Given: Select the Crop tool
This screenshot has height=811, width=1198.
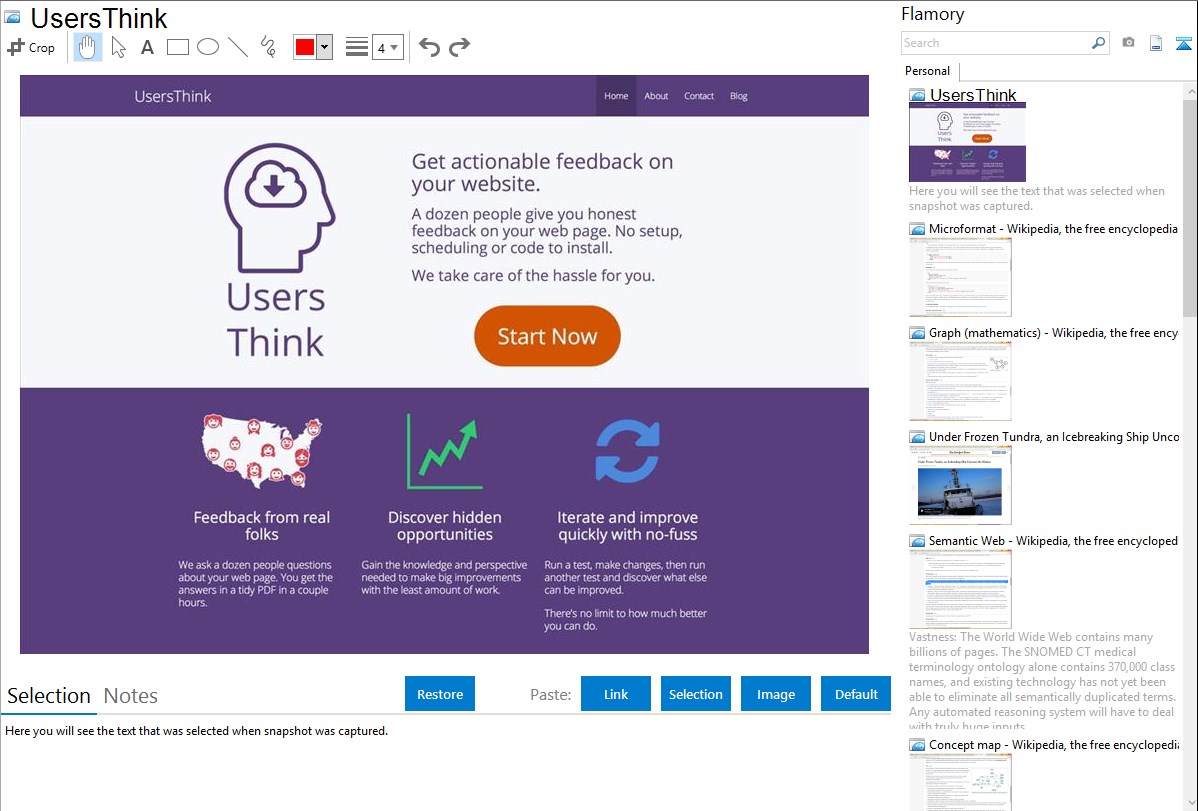Looking at the screenshot, I should [x=31, y=47].
